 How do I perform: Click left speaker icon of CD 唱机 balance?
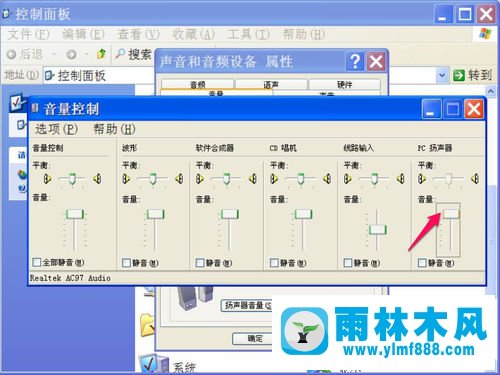274,179
